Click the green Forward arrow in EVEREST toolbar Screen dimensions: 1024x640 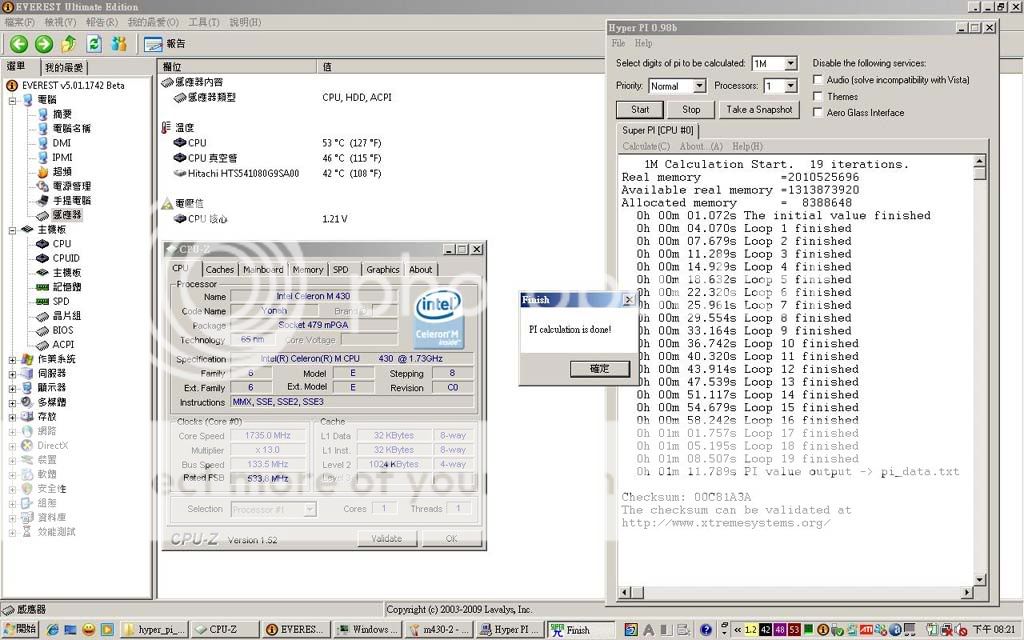point(44,44)
